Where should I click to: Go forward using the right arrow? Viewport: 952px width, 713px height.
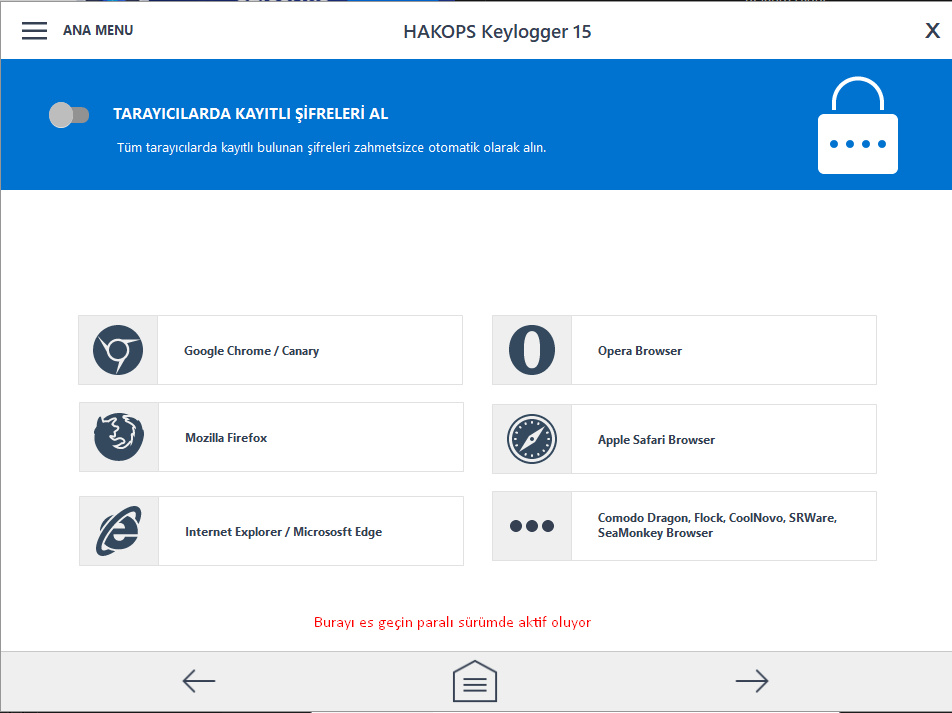tap(751, 681)
